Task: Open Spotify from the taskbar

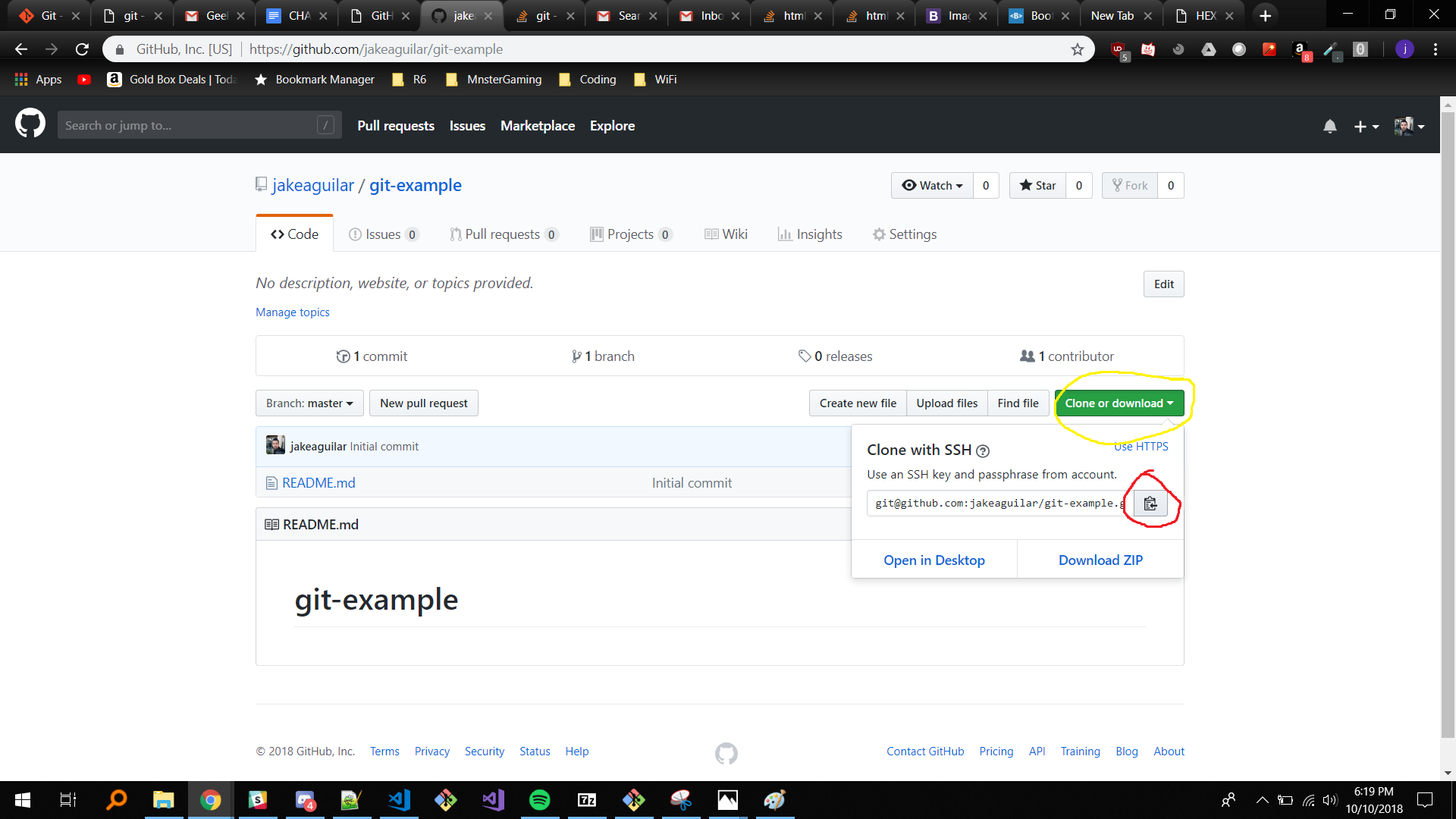Action: [x=539, y=799]
